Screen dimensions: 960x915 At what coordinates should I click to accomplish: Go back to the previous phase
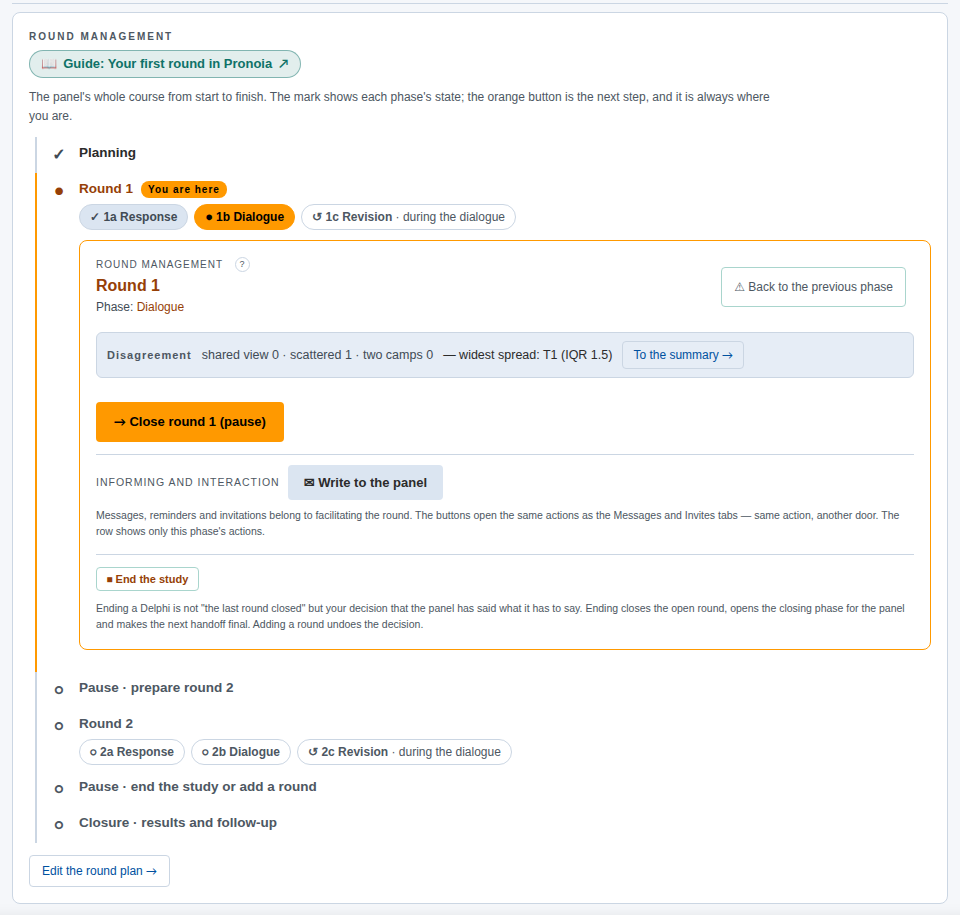[x=813, y=287]
